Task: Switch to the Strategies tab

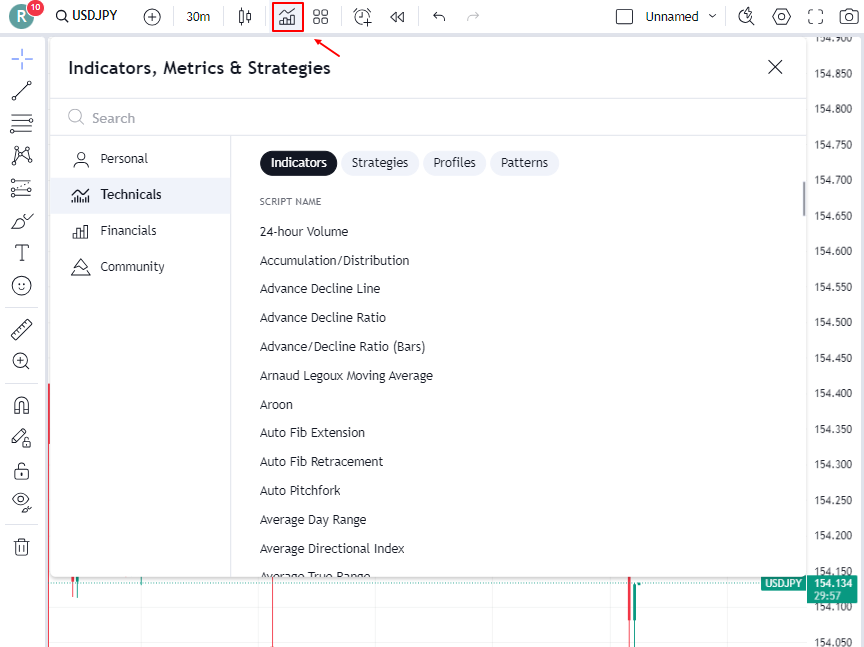Action: 379,163
